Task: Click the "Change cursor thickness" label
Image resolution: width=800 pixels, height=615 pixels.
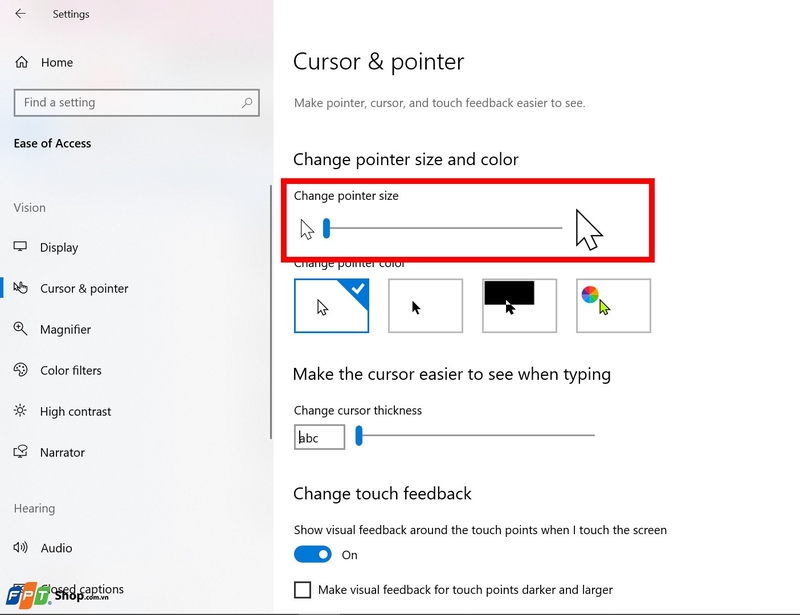Action: point(358,411)
